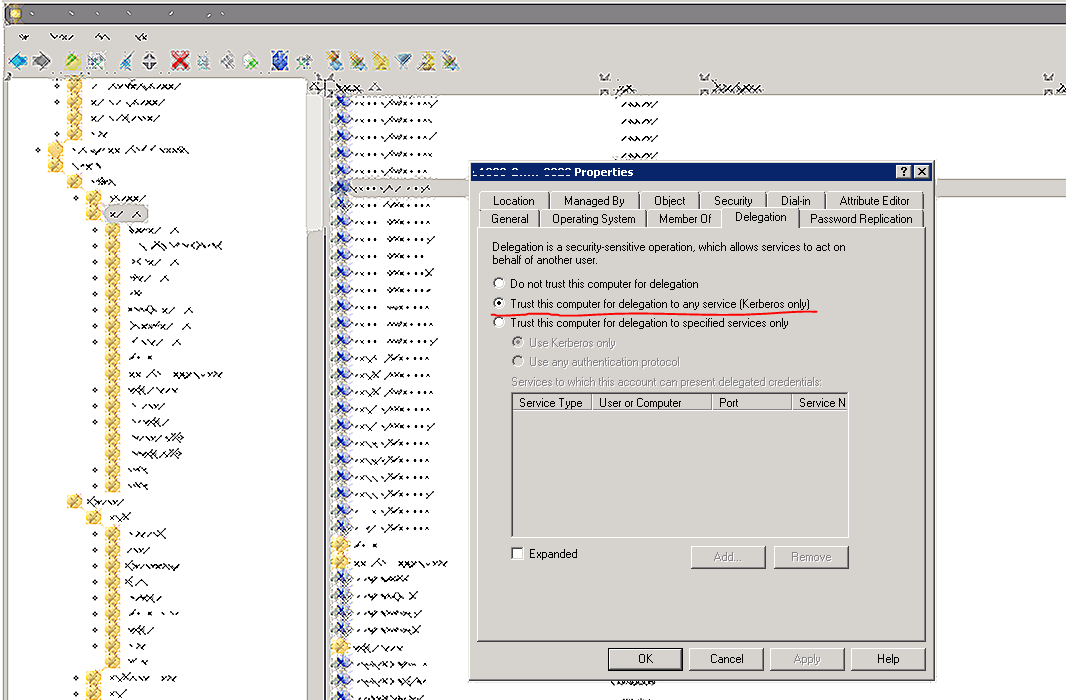Sort services by User or Computer column
The image size is (1066, 700).
(652, 402)
